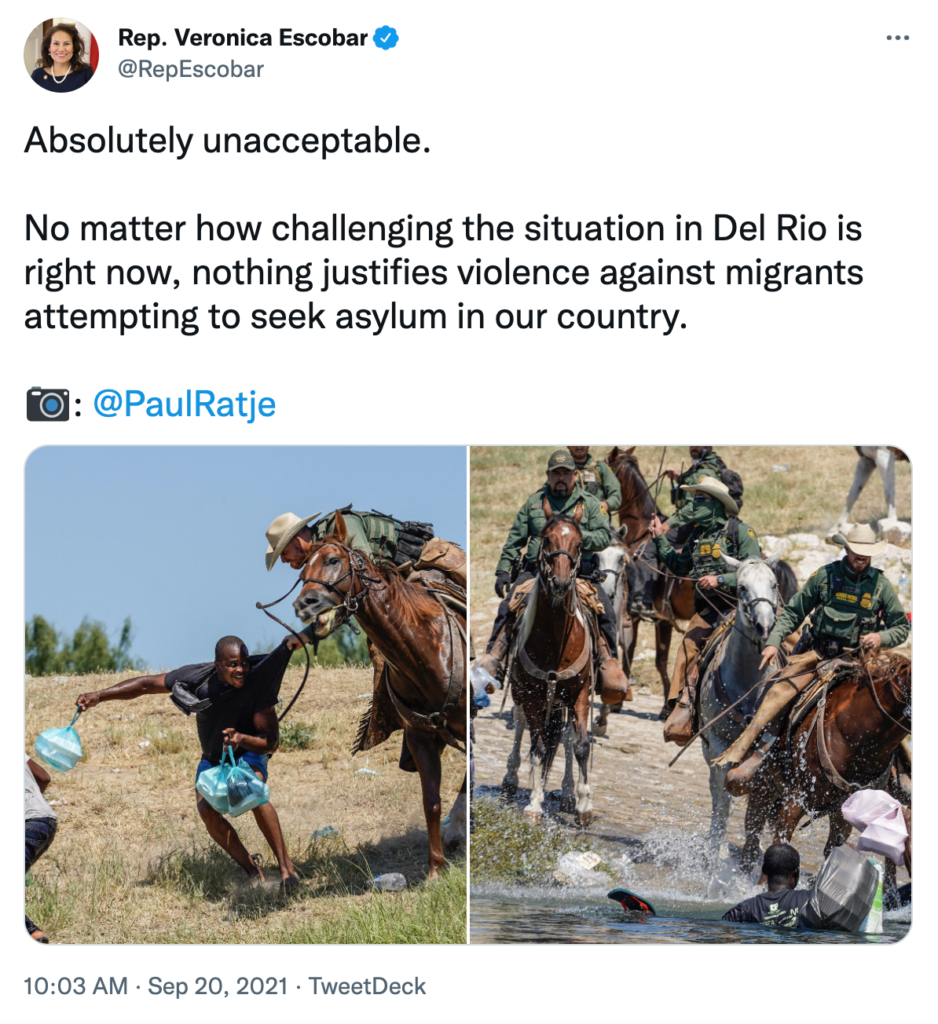Click the 'situation in Del Rio' tweet paragraph
This screenshot has width=938, height=1024.
click(444, 272)
